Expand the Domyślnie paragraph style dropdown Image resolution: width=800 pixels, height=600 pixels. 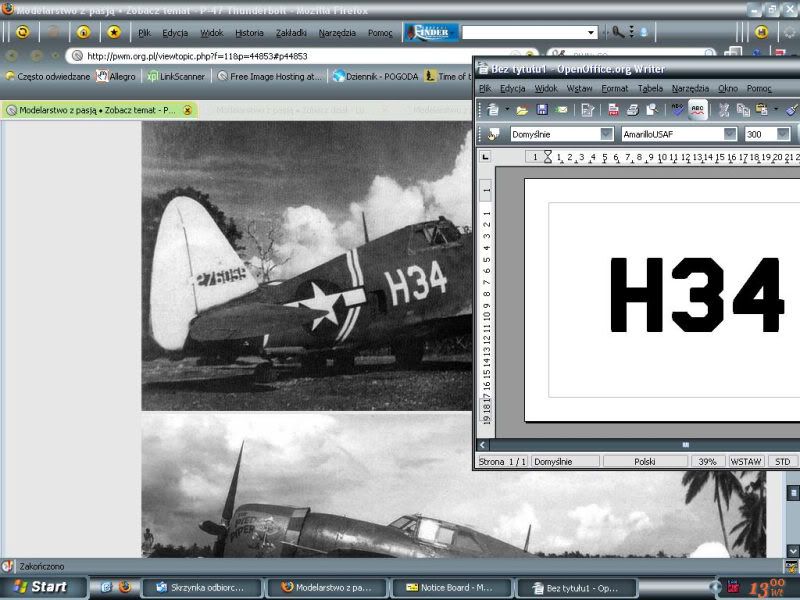[x=606, y=134]
